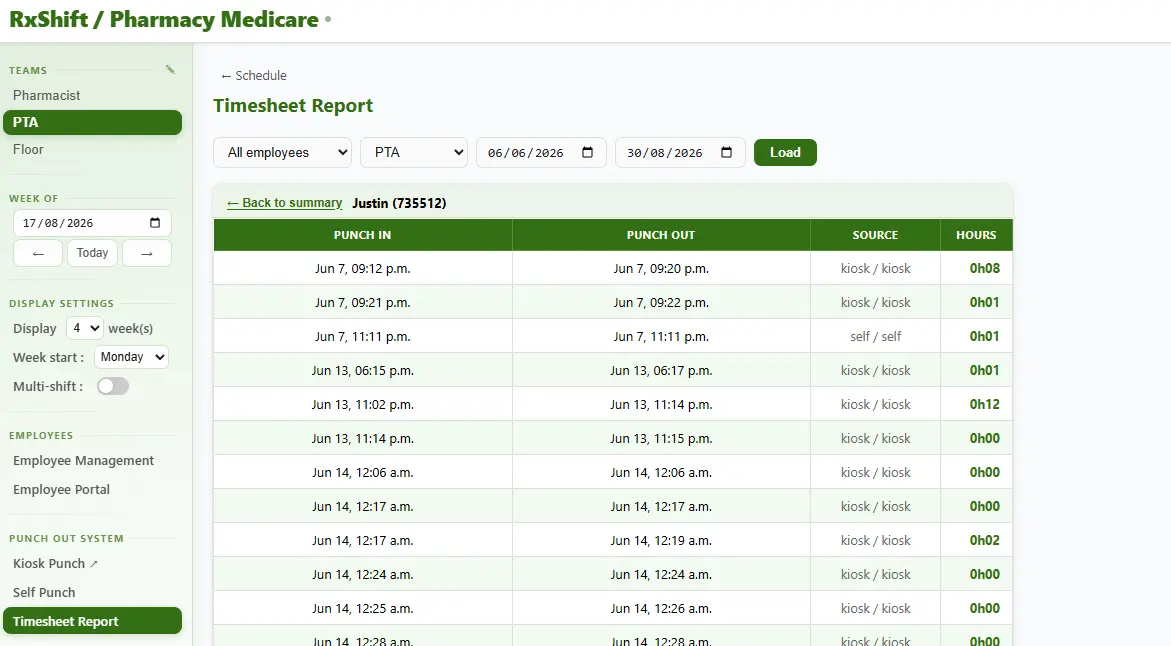Open calendar icon of start date 06/06/2026
The image size is (1171, 646).
[x=587, y=152]
